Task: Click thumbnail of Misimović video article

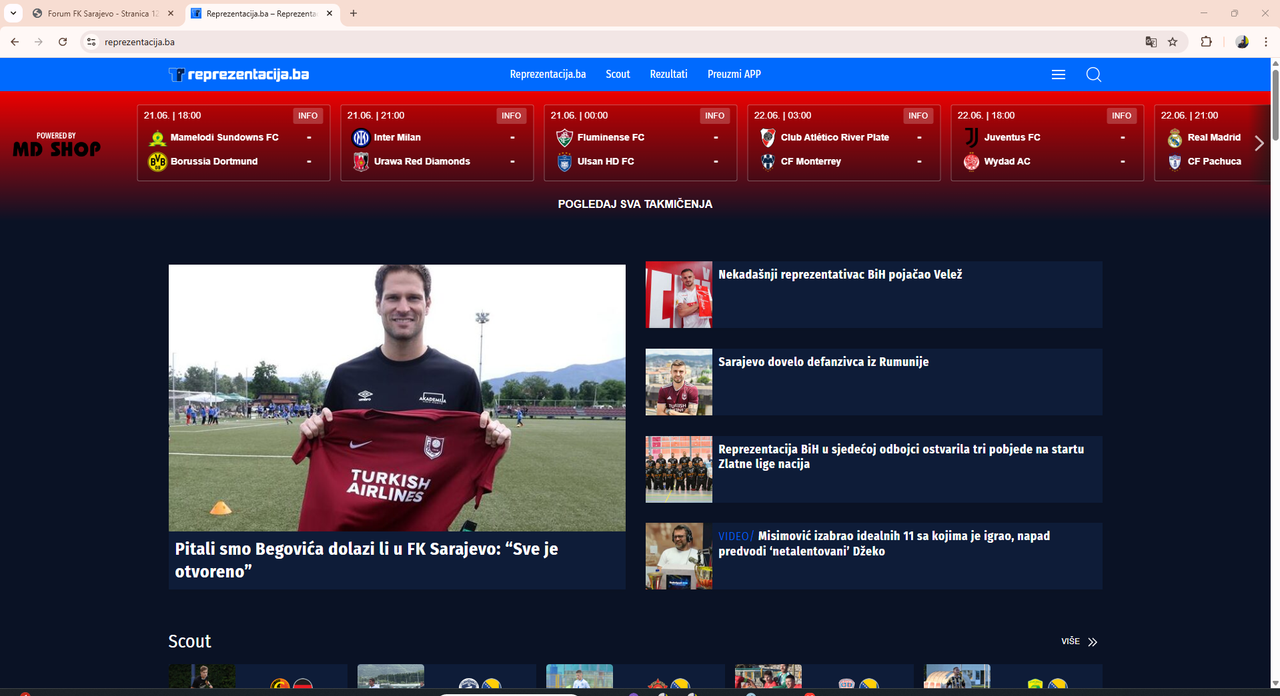Action: point(679,556)
